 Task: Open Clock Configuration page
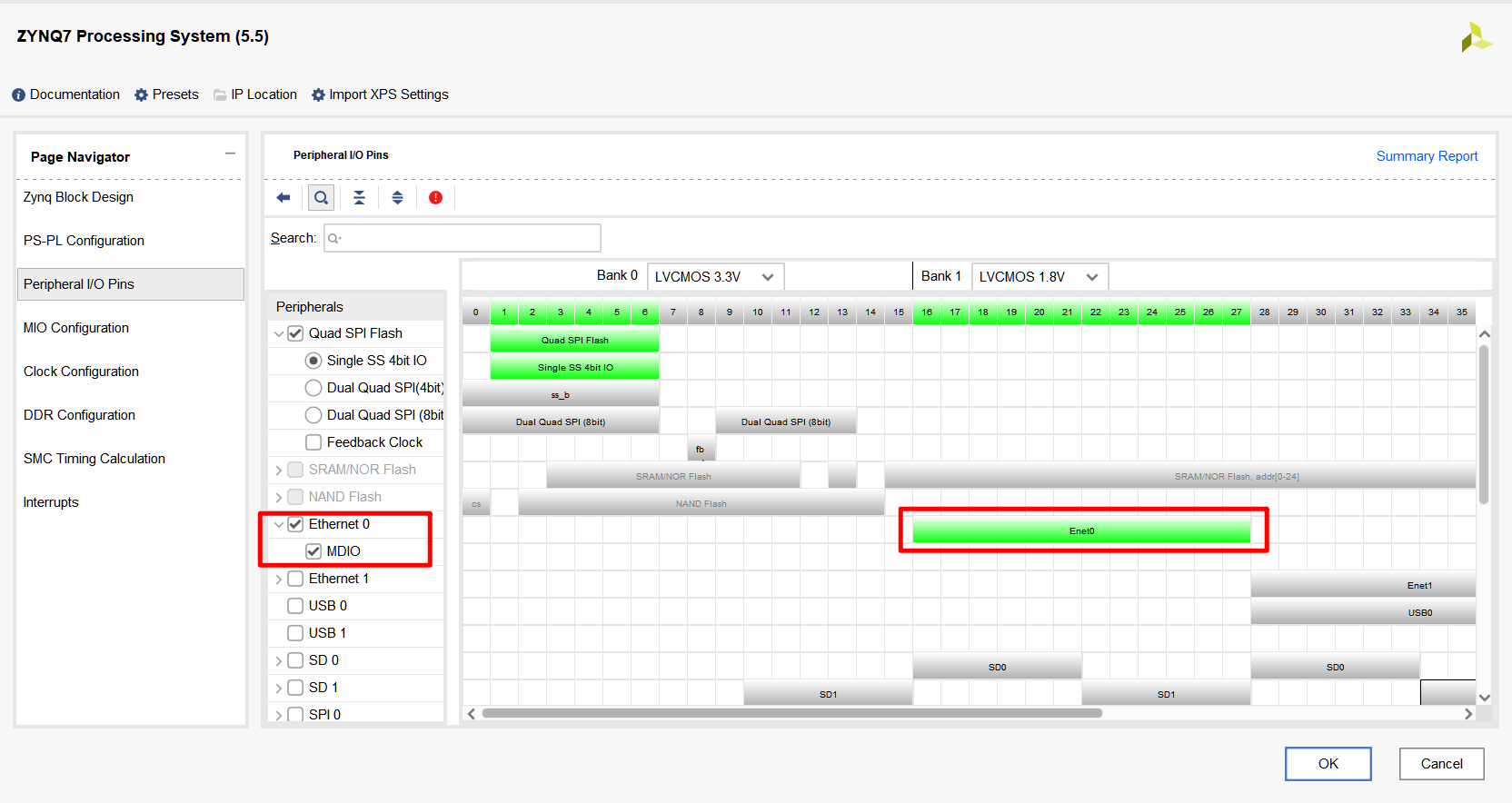[81, 372]
